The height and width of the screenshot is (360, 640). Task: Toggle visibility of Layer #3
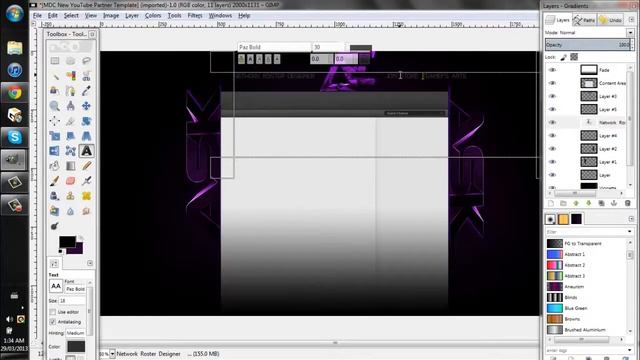[552, 96]
